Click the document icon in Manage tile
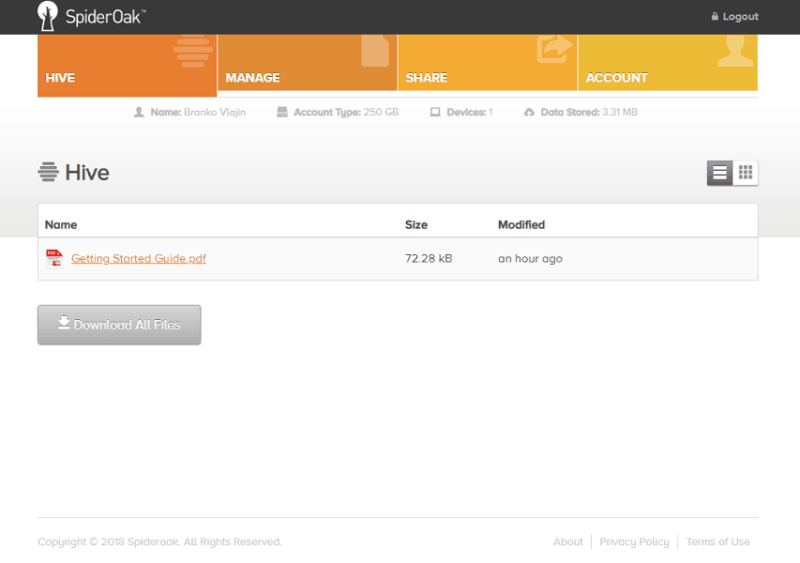Image resolution: width=800 pixels, height=563 pixels. [x=375, y=51]
